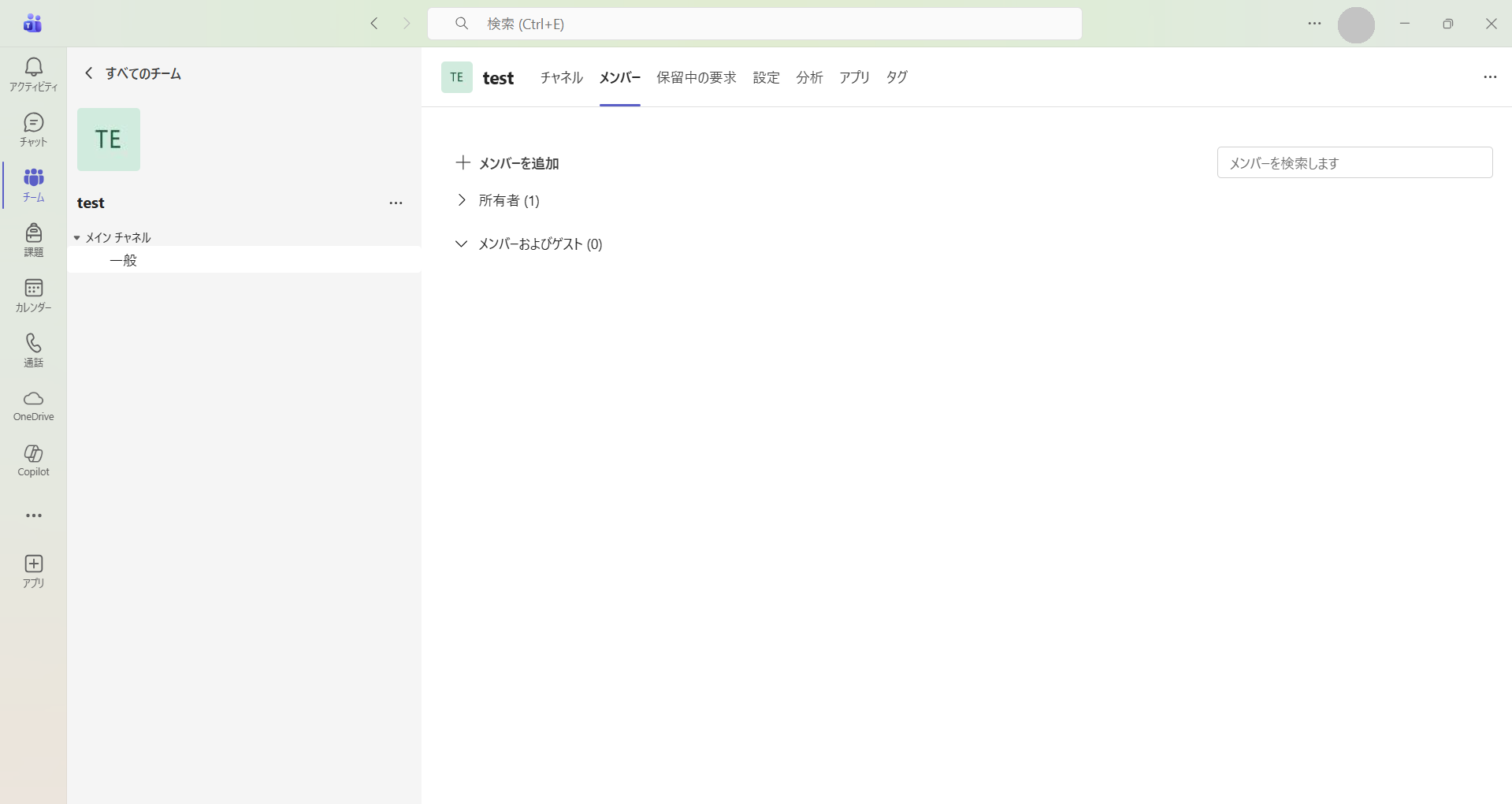Expand the Owners 所有者 (1) section
Screen dimensions: 1512x804
coord(462,200)
